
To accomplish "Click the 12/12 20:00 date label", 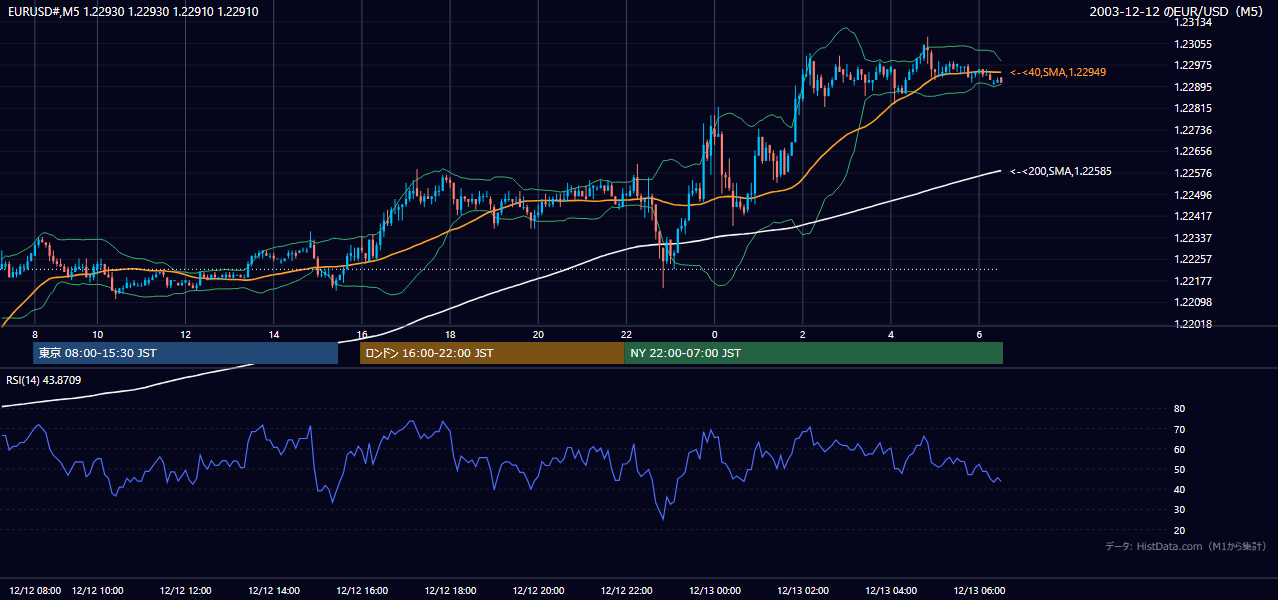I will click(x=538, y=590).
